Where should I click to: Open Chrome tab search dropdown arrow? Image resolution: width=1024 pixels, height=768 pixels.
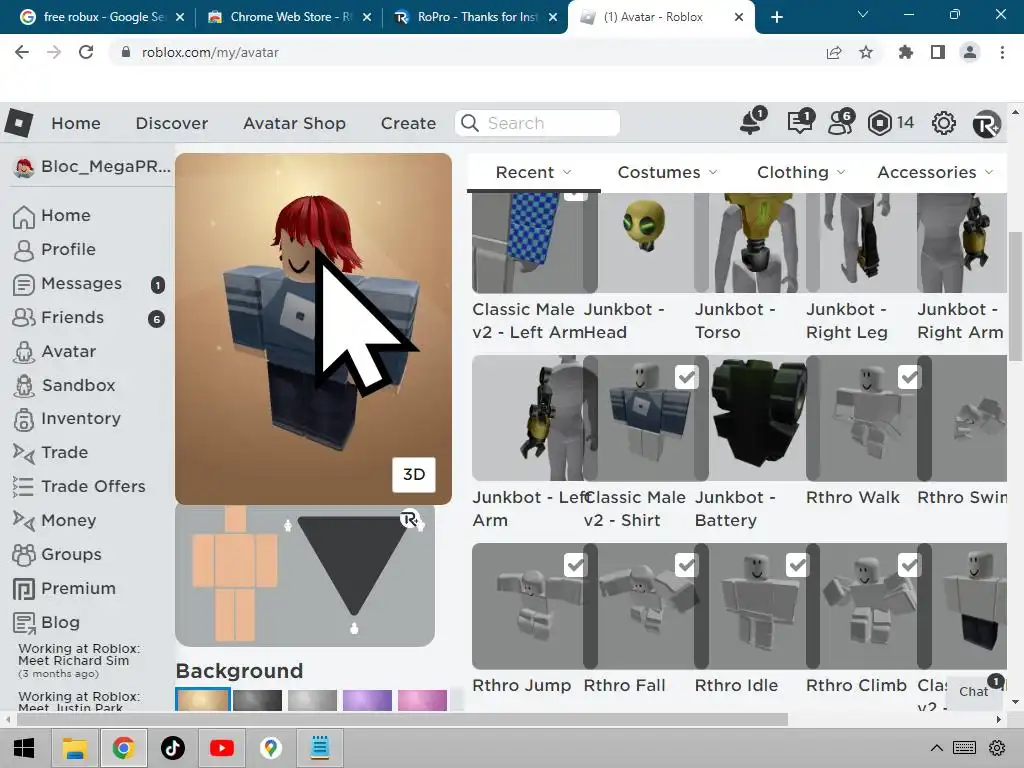tap(863, 14)
